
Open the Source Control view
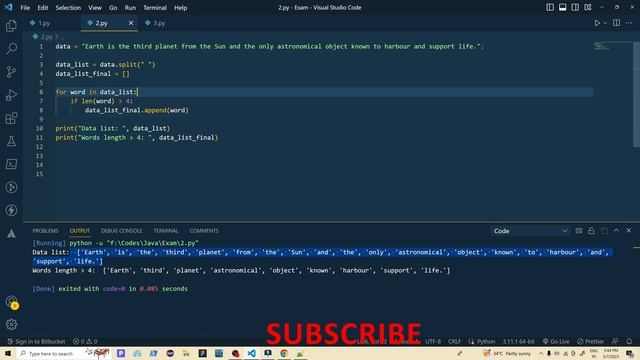[11, 72]
